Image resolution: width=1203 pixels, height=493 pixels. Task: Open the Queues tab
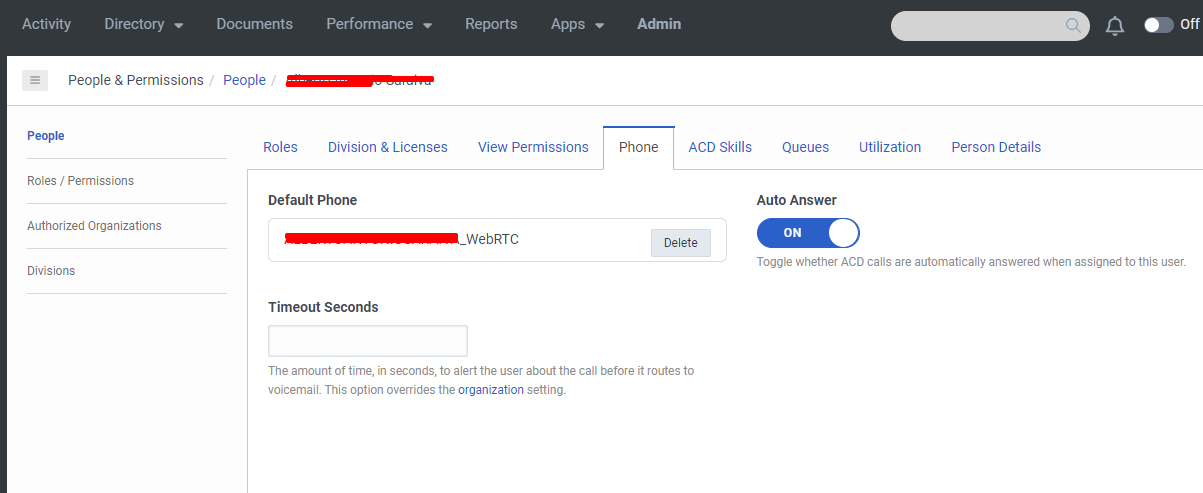coord(805,147)
